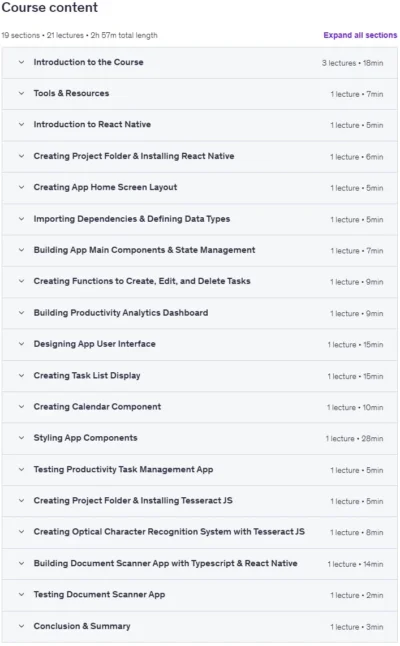Click chevron by Creating Calendar Component
The width and height of the screenshot is (400, 646).
point(21,407)
